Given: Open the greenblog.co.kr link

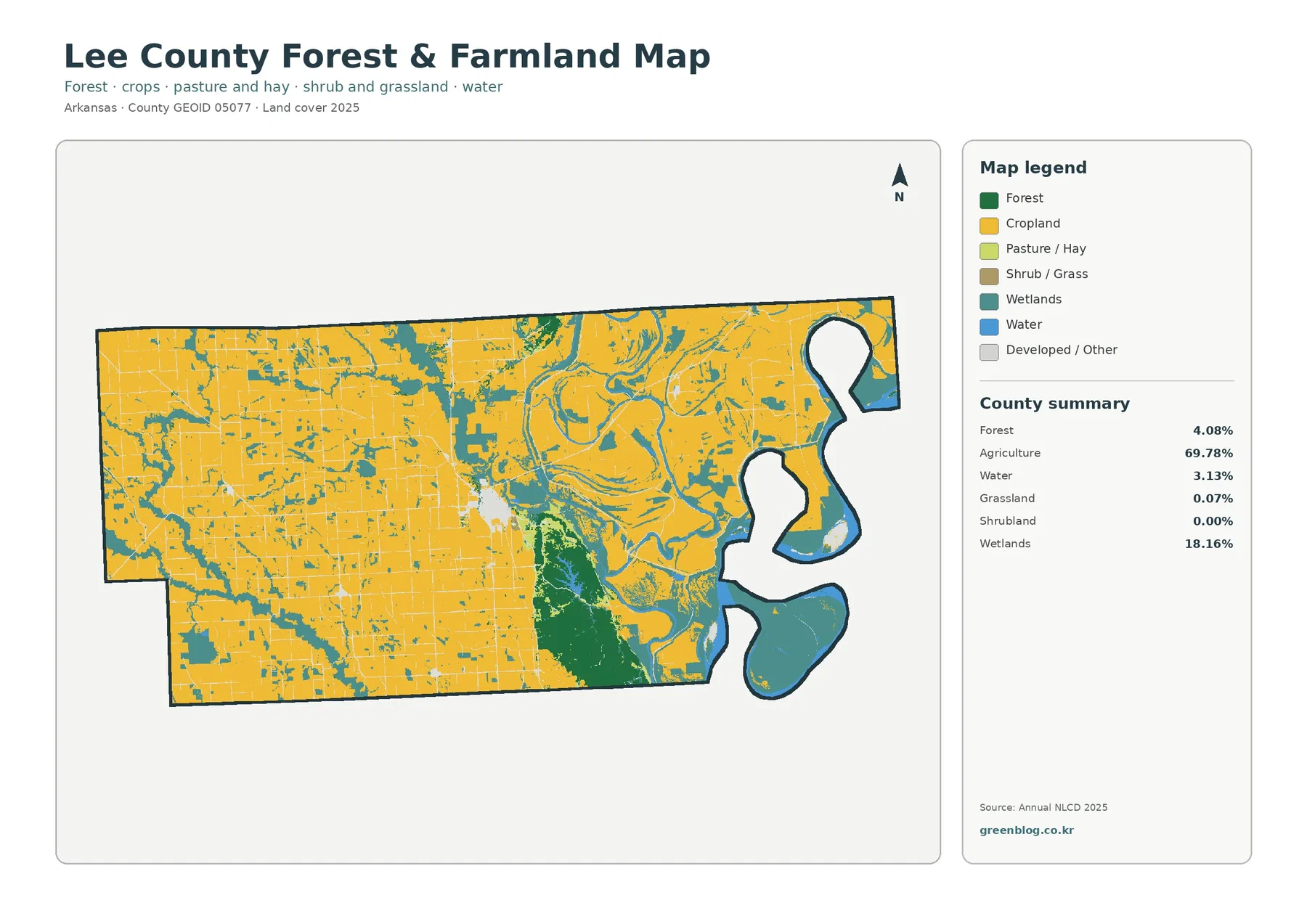Looking at the screenshot, I should 1026,830.
